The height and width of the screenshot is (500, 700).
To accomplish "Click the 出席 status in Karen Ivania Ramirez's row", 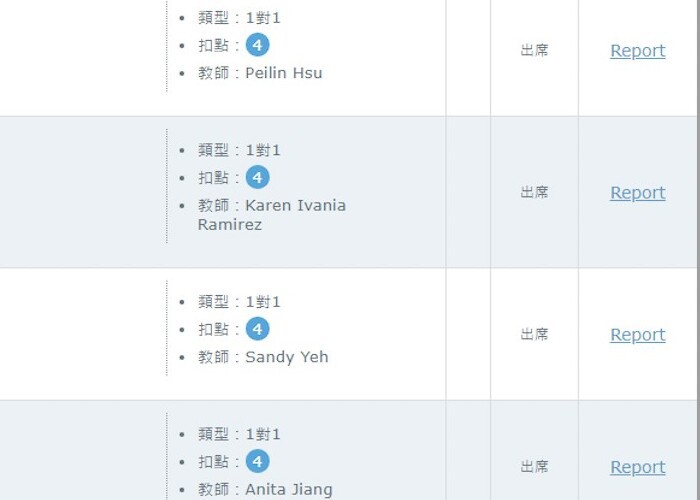I will point(534,192).
